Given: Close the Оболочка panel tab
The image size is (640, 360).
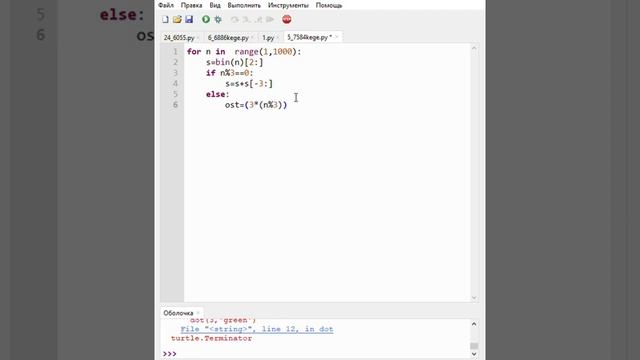Looking at the screenshot, I should pyautogui.click(x=198, y=313).
